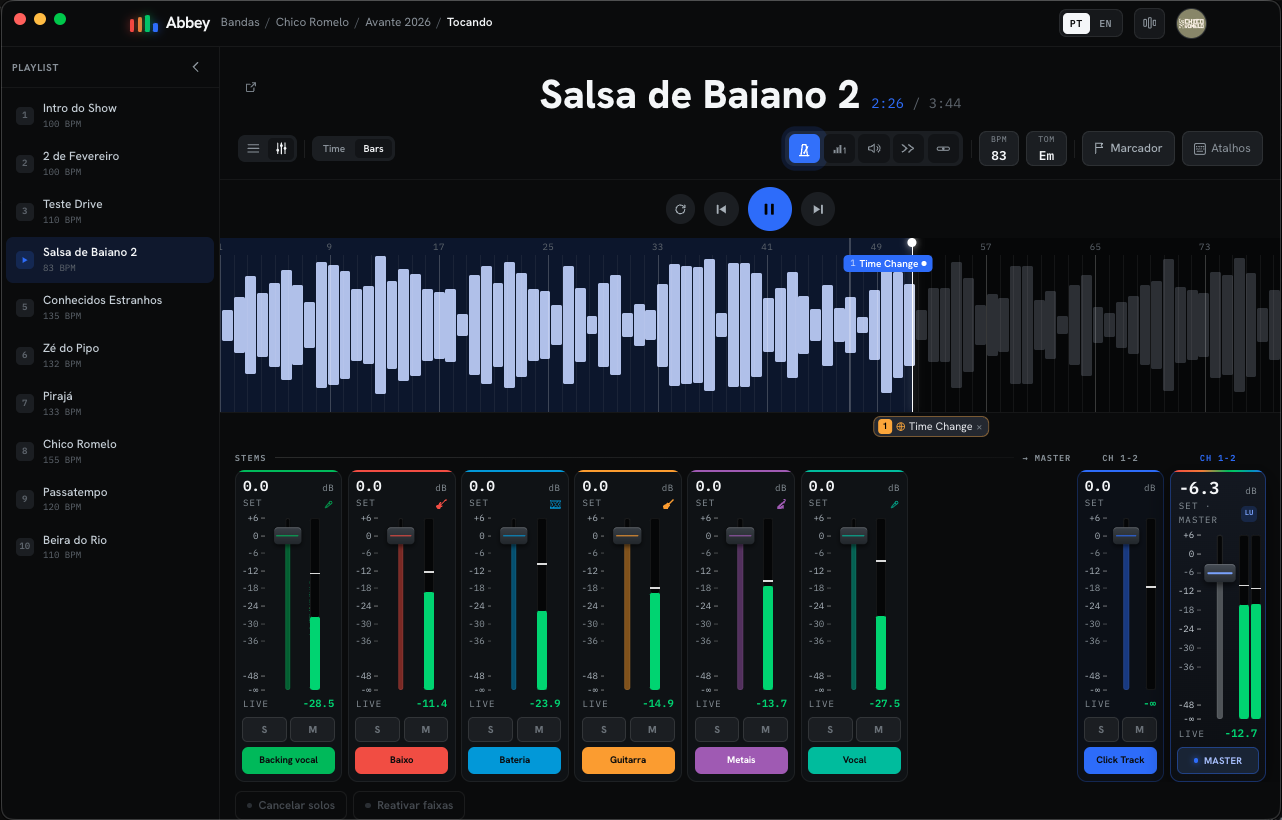Click the fast-forward double chevron icon
The height and width of the screenshot is (820, 1282).
point(908,148)
